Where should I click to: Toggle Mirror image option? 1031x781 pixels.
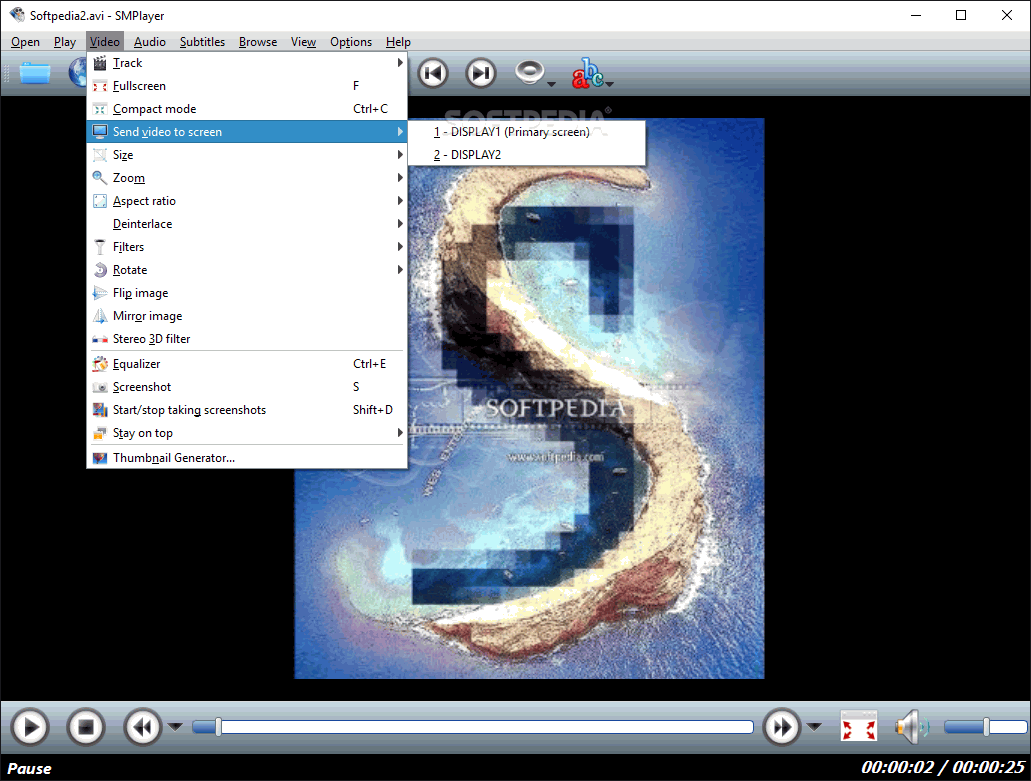(x=247, y=316)
